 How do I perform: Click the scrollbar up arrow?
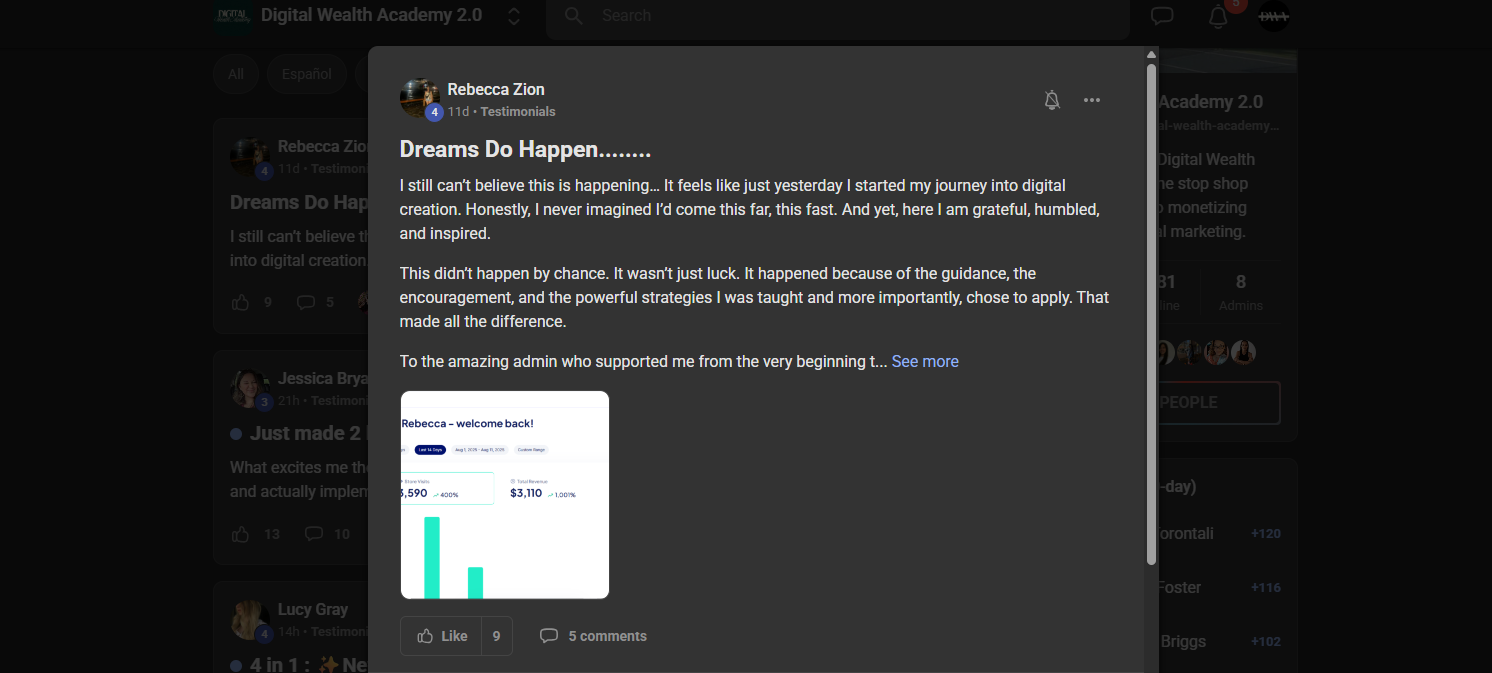click(x=1151, y=54)
